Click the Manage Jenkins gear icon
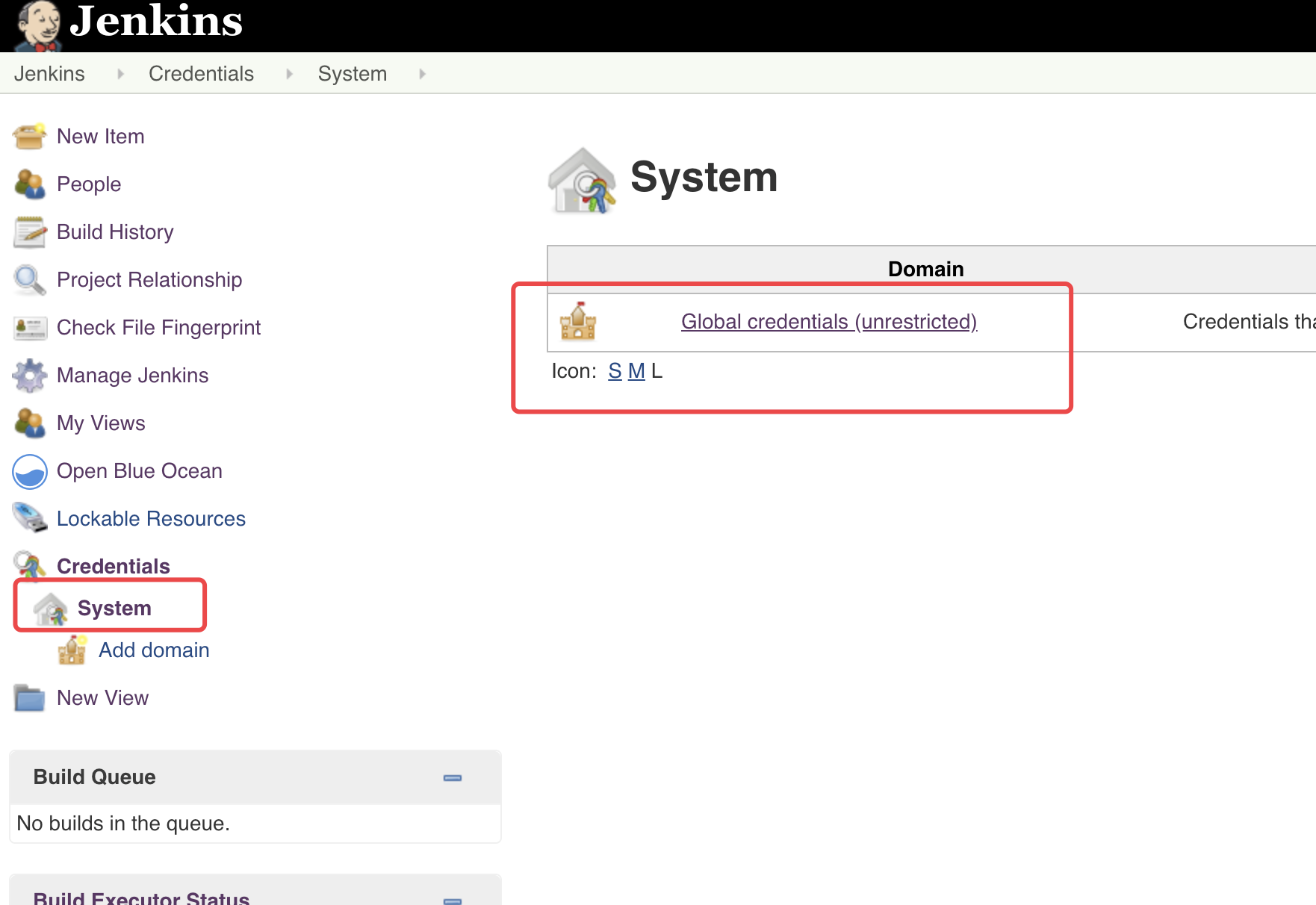 click(30, 376)
